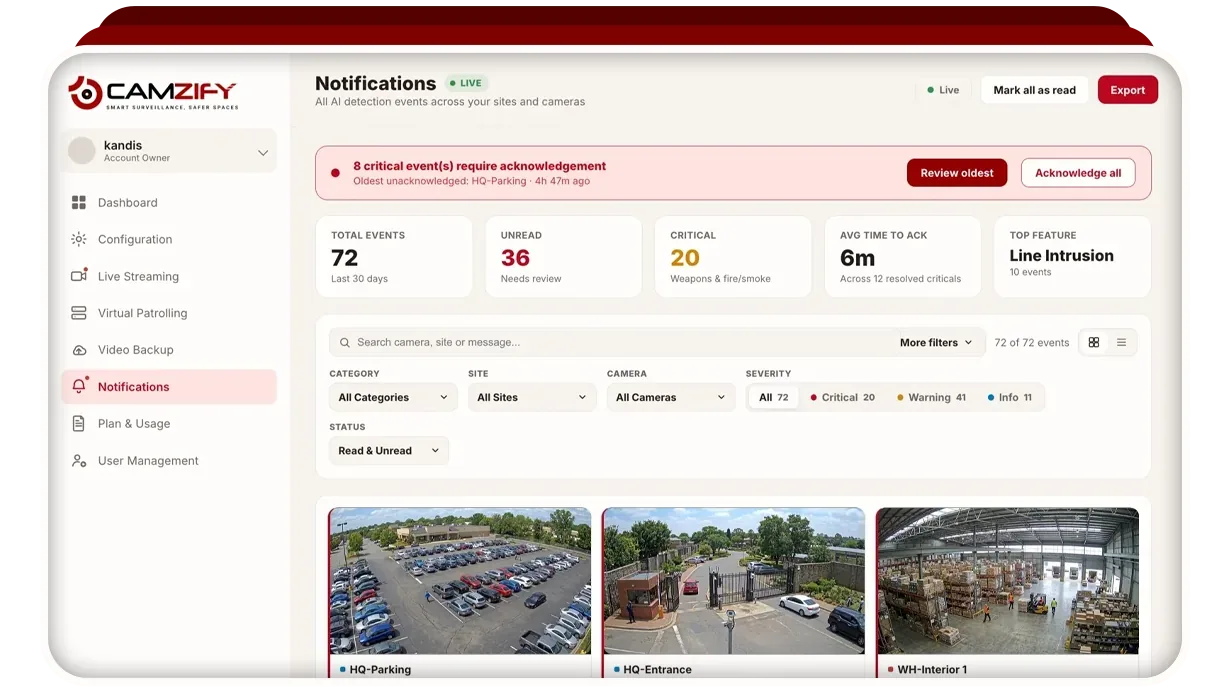Open Plan & Usage page

[169, 424]
